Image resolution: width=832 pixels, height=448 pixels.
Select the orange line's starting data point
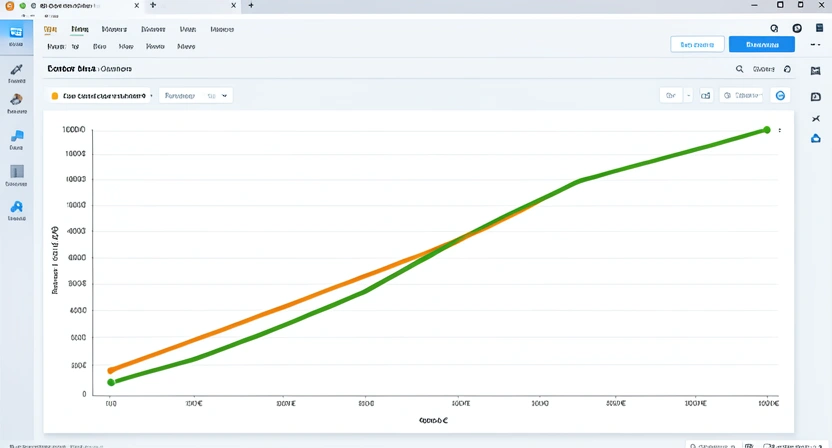111,371
